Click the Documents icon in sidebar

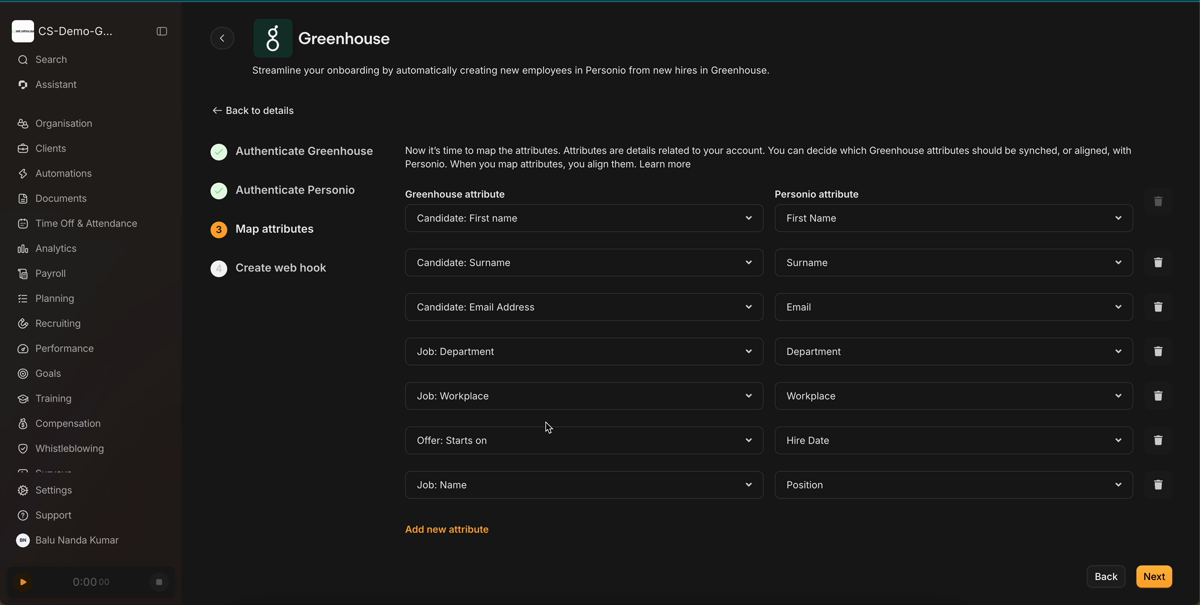[23, 199]
